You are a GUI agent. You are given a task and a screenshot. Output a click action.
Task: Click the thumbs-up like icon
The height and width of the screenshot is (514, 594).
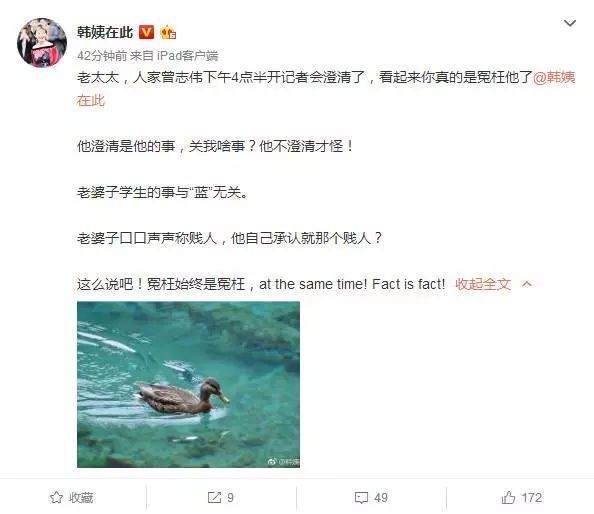508,497
